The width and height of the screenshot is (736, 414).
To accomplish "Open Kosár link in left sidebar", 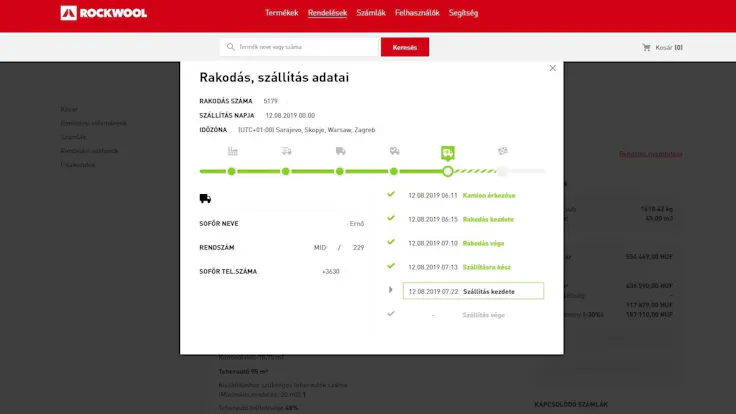I will 69,109.
